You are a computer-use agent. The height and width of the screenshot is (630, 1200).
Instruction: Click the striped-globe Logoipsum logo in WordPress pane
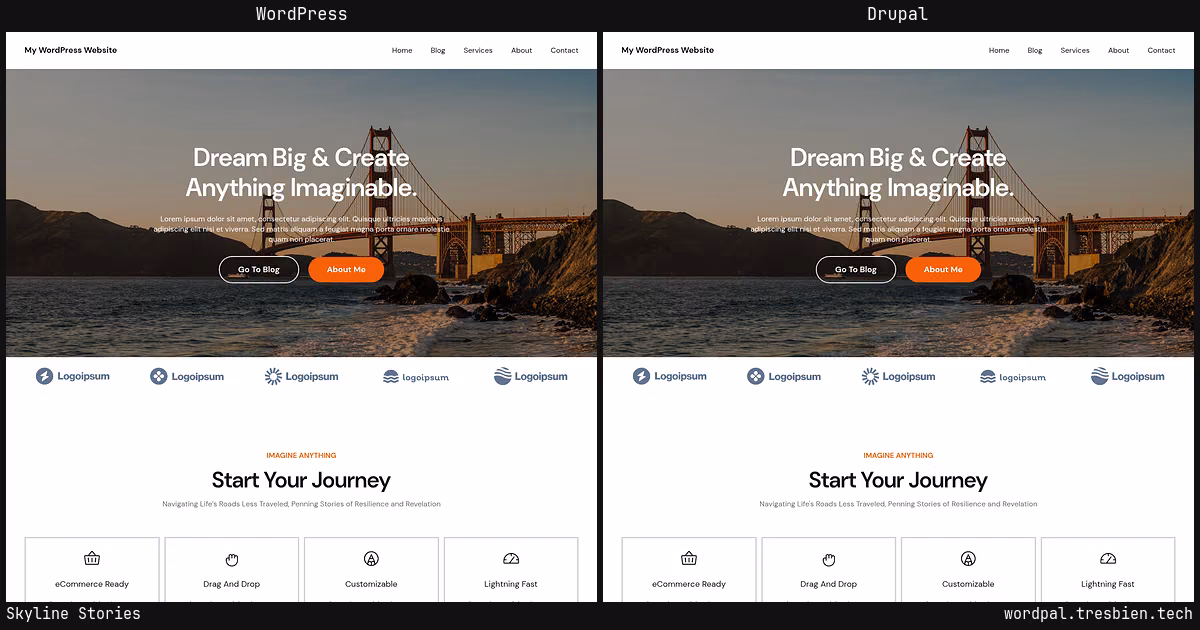tap(531, 376)
